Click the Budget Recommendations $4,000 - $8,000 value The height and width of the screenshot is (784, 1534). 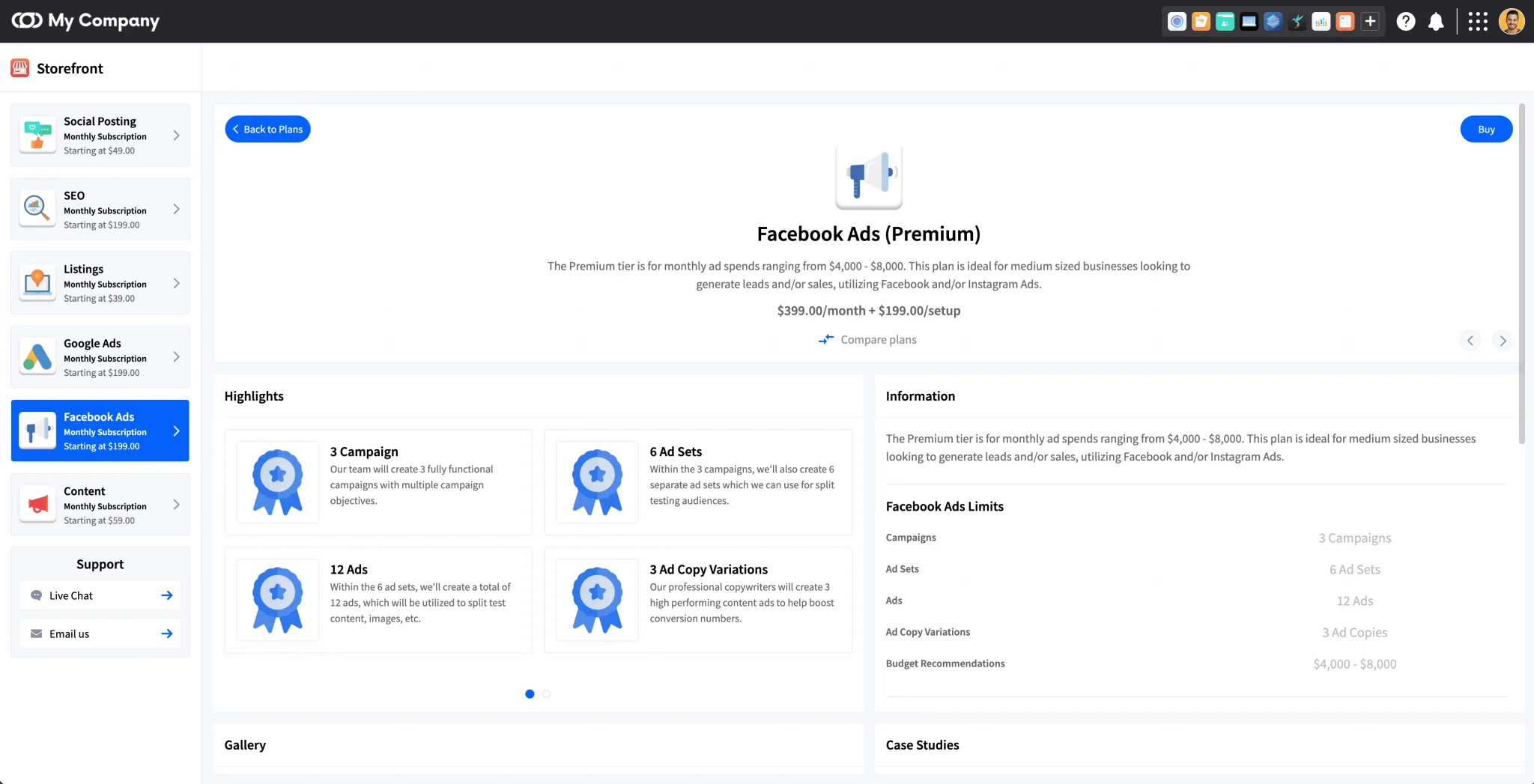1355,664
